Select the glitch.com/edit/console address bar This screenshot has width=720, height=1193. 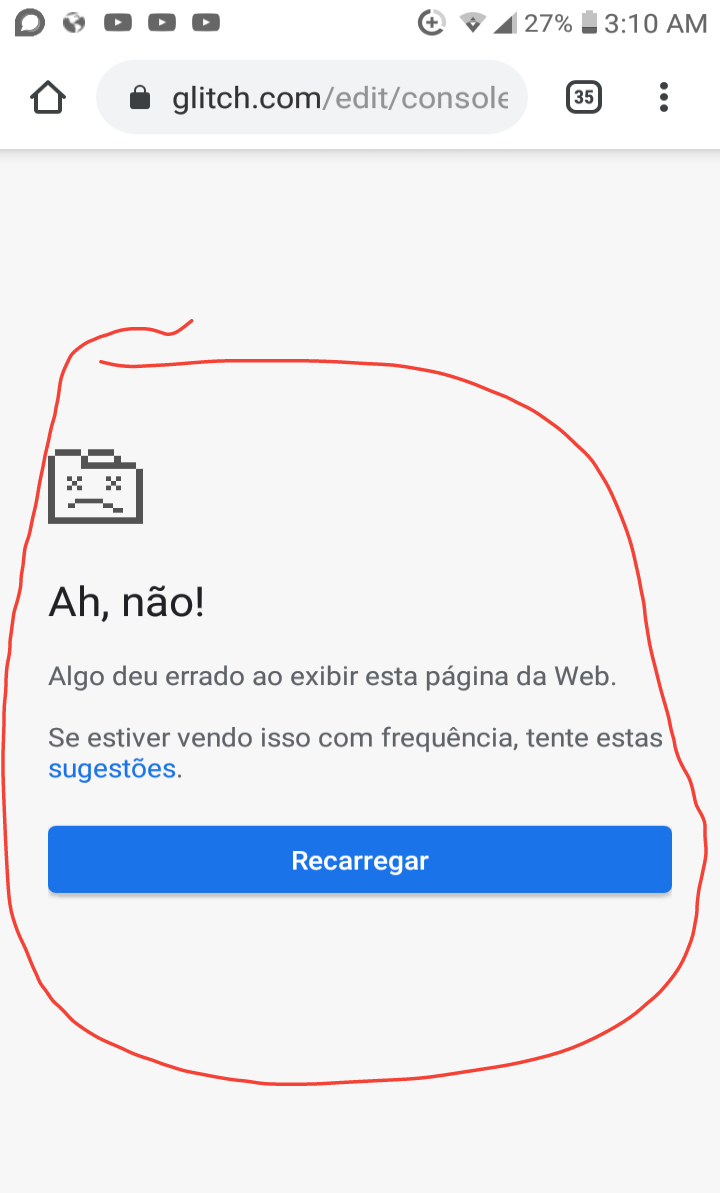[x=312, y=97]
